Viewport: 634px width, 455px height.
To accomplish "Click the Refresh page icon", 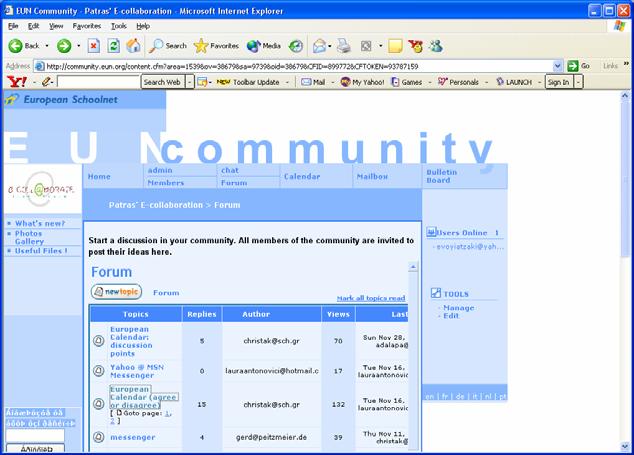I will click(114, 46).
